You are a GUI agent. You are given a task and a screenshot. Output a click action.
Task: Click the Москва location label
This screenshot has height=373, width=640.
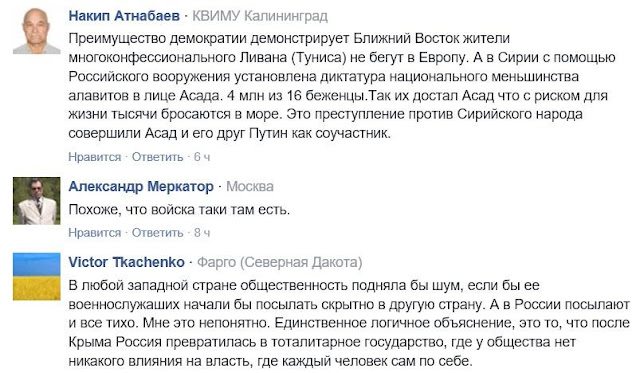[x=250, y=186]
